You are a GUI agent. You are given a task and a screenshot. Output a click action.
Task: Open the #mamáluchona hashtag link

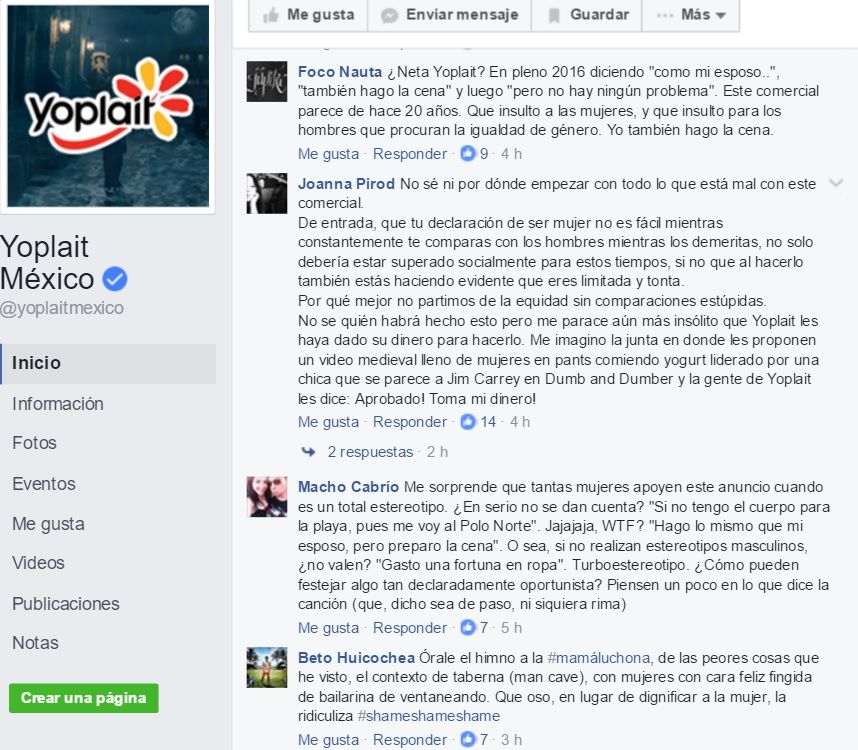tap(599, 658)
